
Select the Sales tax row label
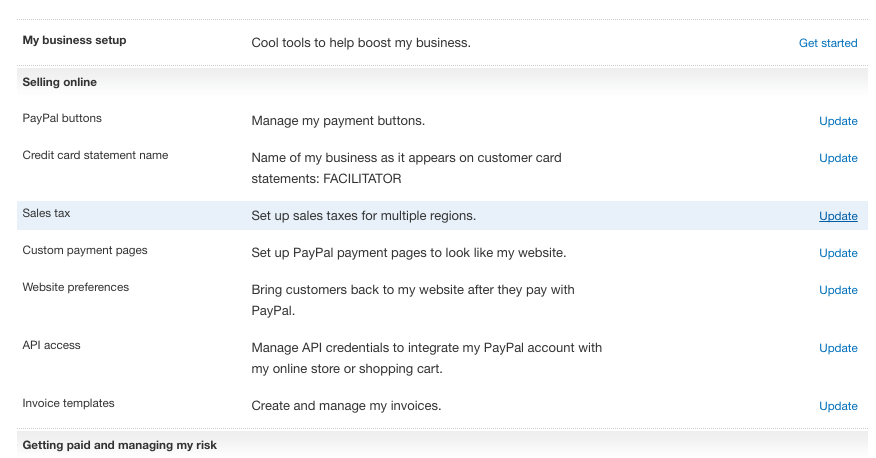click(46, 213)
